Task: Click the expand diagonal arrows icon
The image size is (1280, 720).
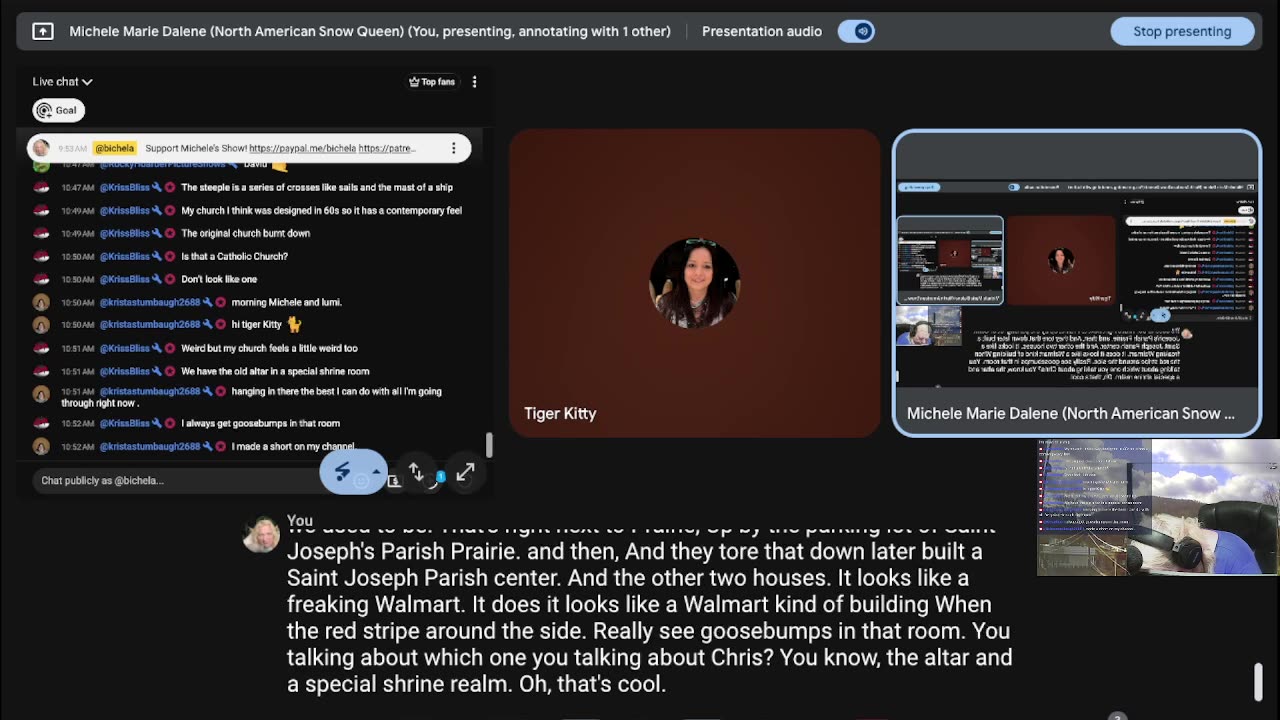Action: 465,472
